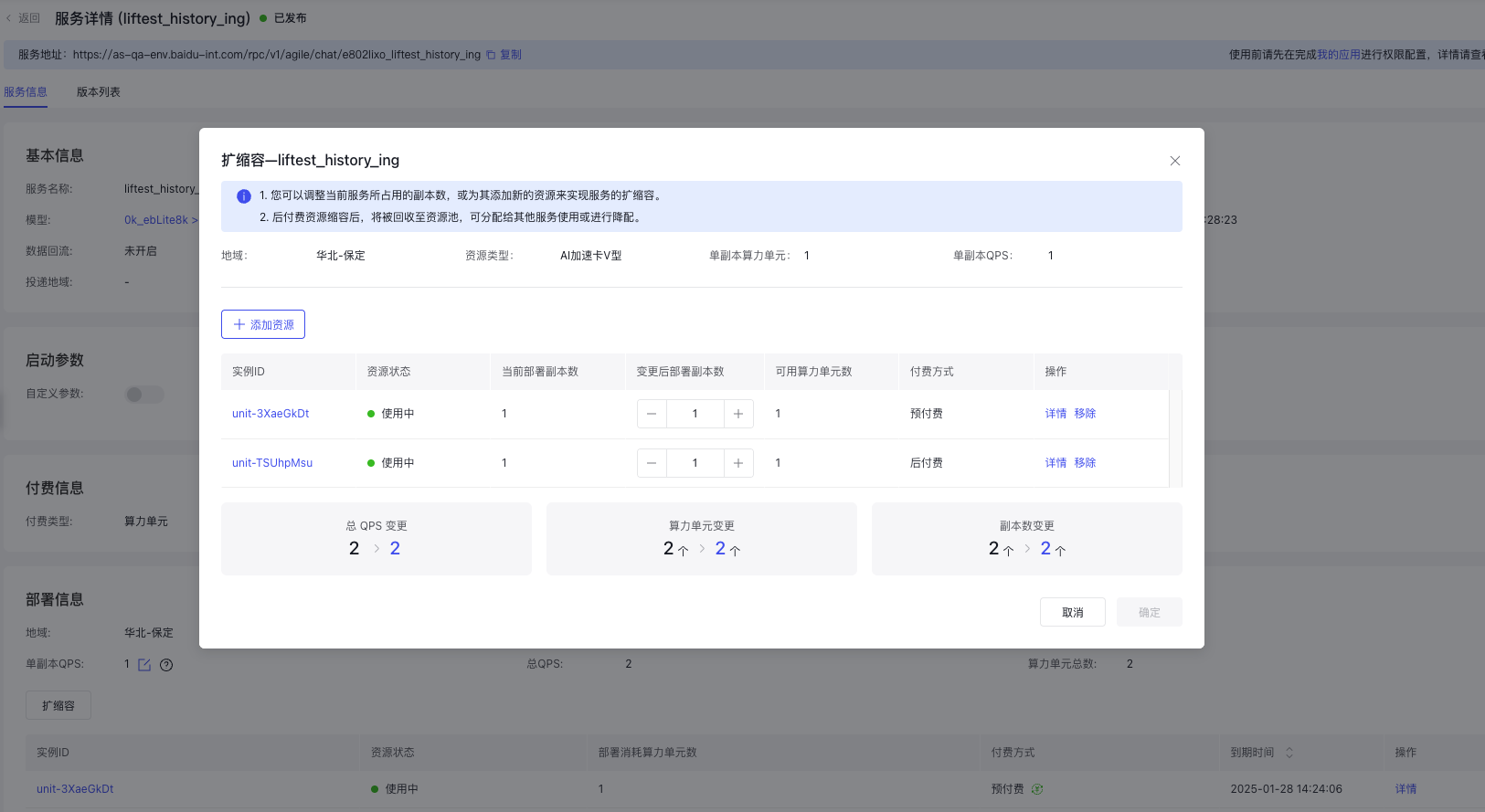Click the 单副本QPS help question icon
The width and height of the screenshot is (1485, 812).
tap(166, 665)
